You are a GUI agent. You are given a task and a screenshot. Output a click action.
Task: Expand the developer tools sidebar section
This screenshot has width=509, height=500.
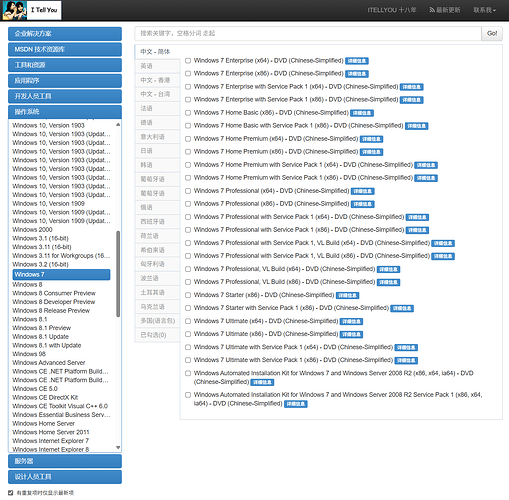coord(65,96)
